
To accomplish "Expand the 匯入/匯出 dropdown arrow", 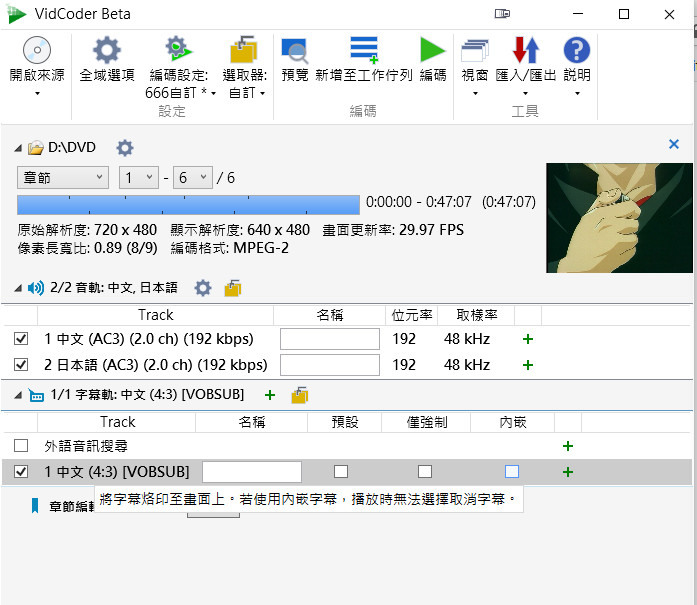I will 525,93.
